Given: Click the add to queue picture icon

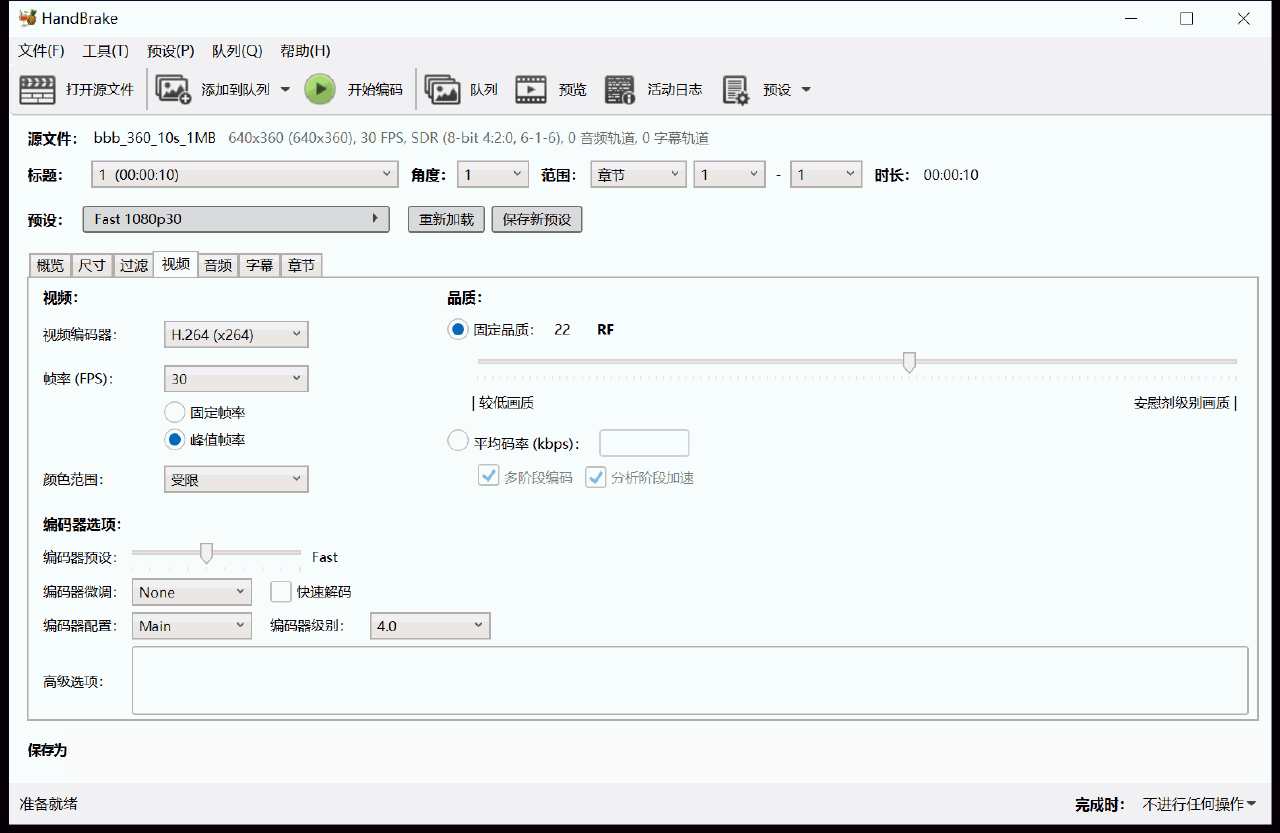Looking at the screenshot, I should point(173,90).
